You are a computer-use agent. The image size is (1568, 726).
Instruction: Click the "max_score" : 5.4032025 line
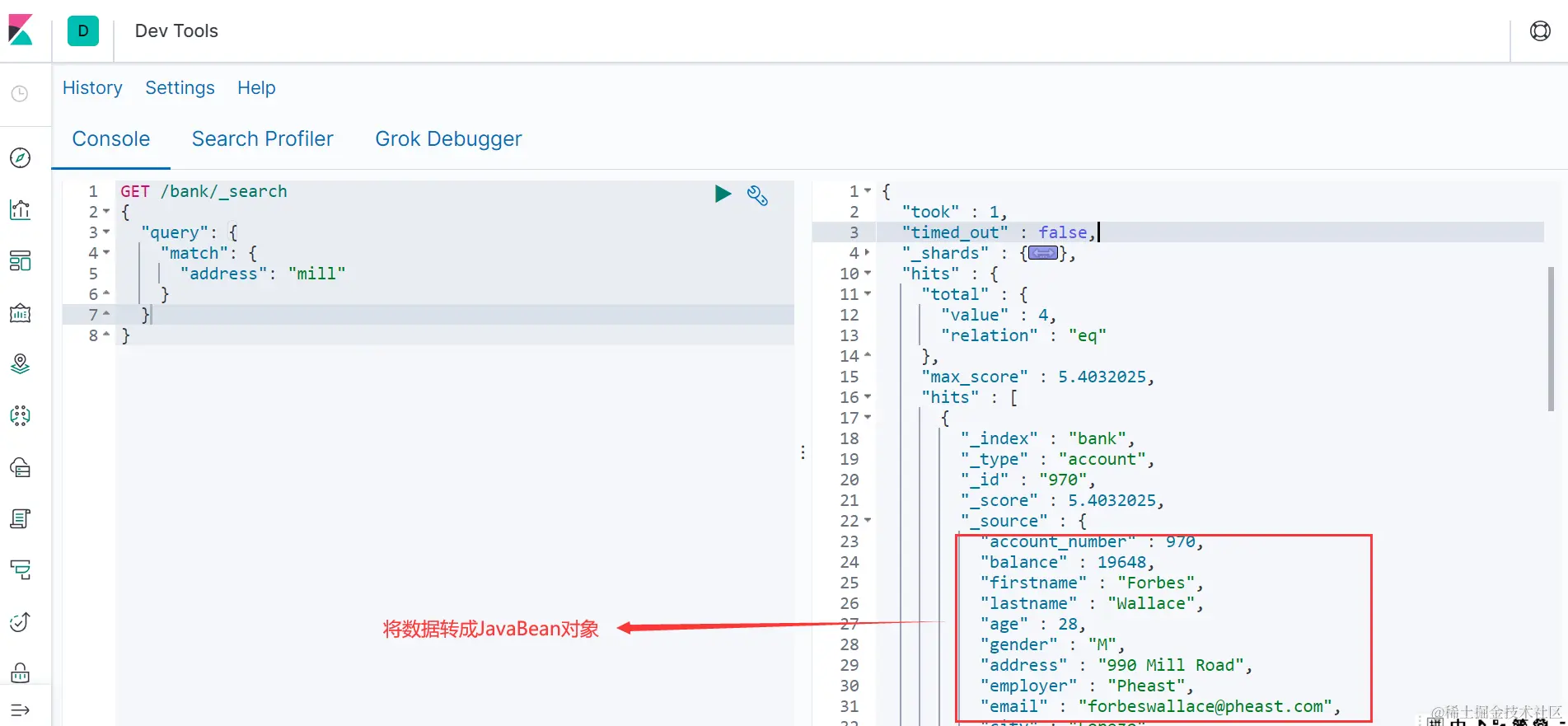(1038, 377)
